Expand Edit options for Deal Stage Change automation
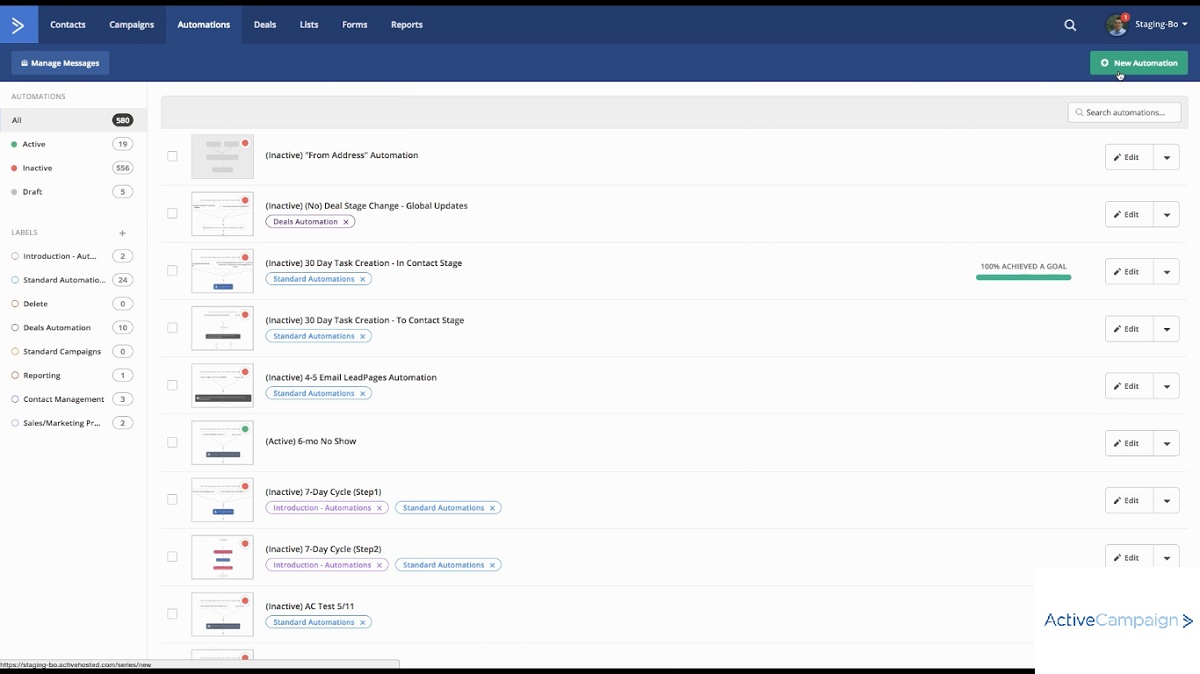This screenshot has height=674, width=1200. [x=1166, y=214]
